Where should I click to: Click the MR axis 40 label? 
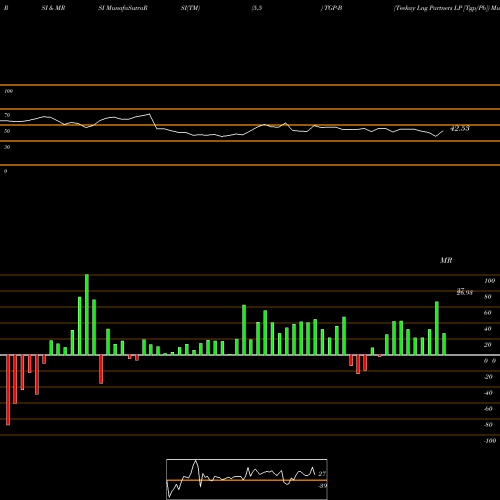[488, 329]
